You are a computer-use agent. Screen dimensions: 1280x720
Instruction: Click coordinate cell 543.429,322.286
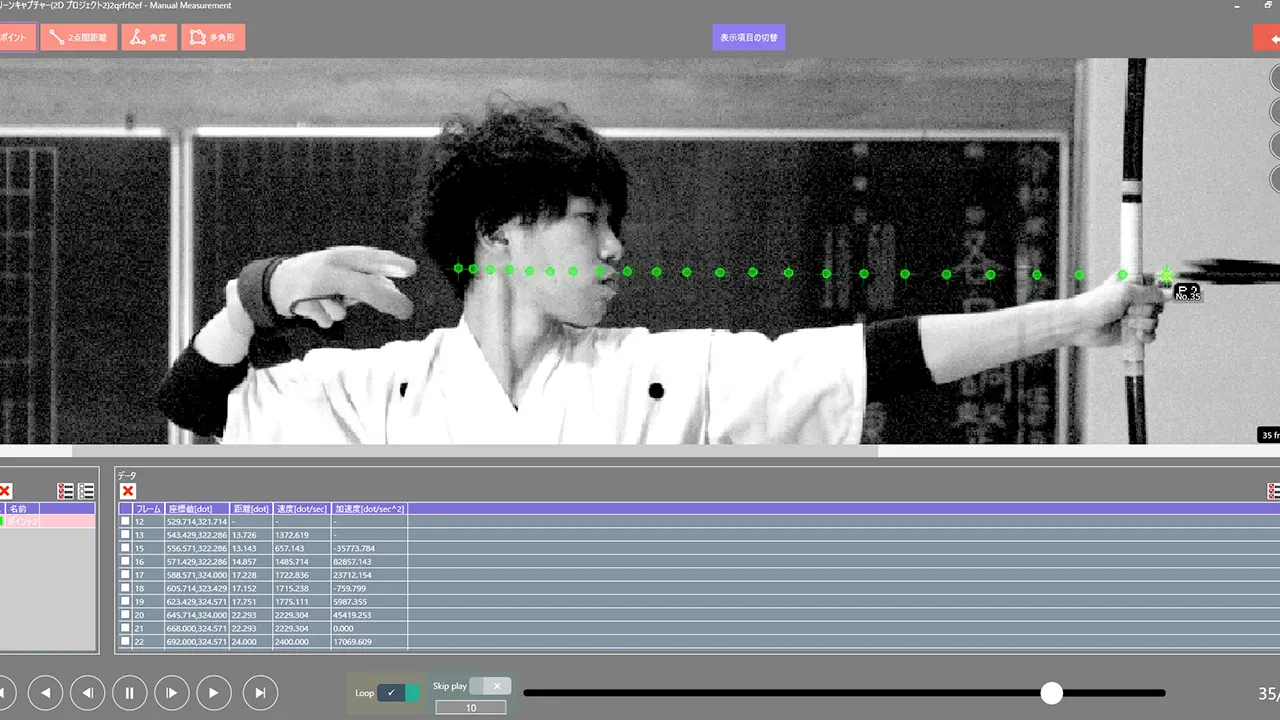click(197, 535)
